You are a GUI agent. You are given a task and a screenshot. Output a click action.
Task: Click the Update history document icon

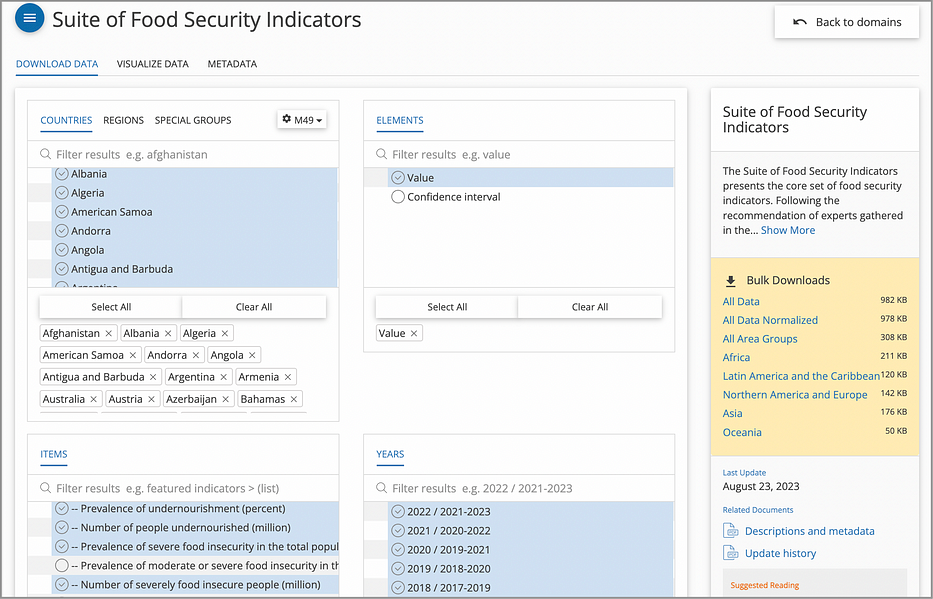point(730,553)
